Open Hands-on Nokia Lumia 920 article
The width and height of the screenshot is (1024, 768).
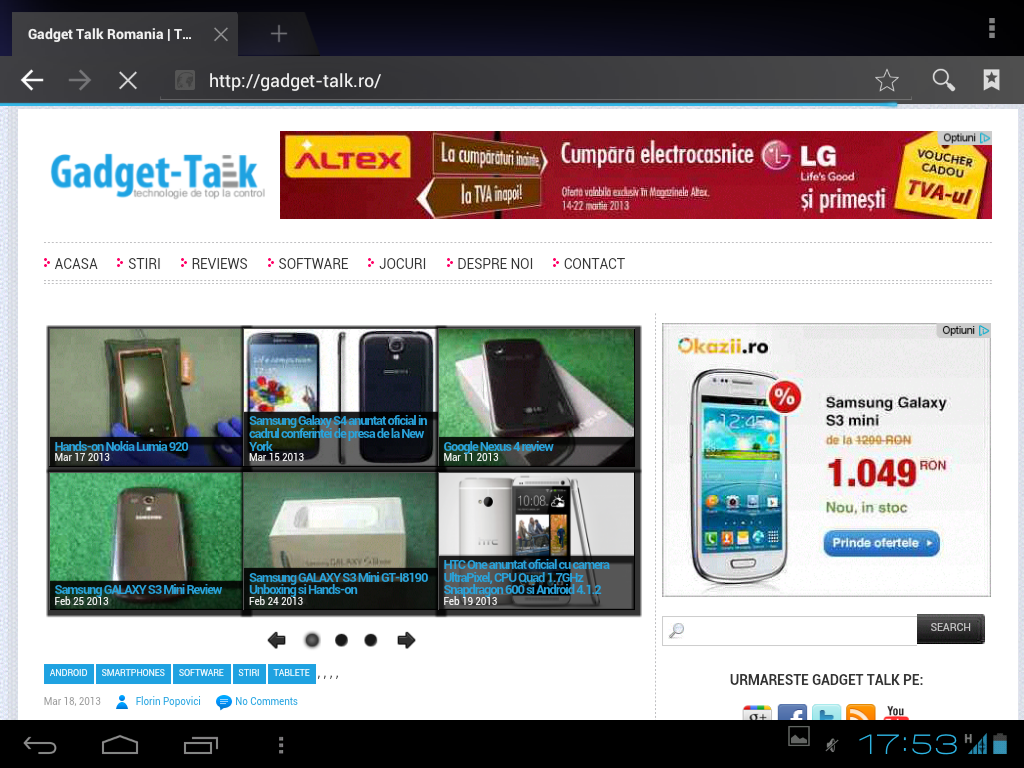click(146, 397)
